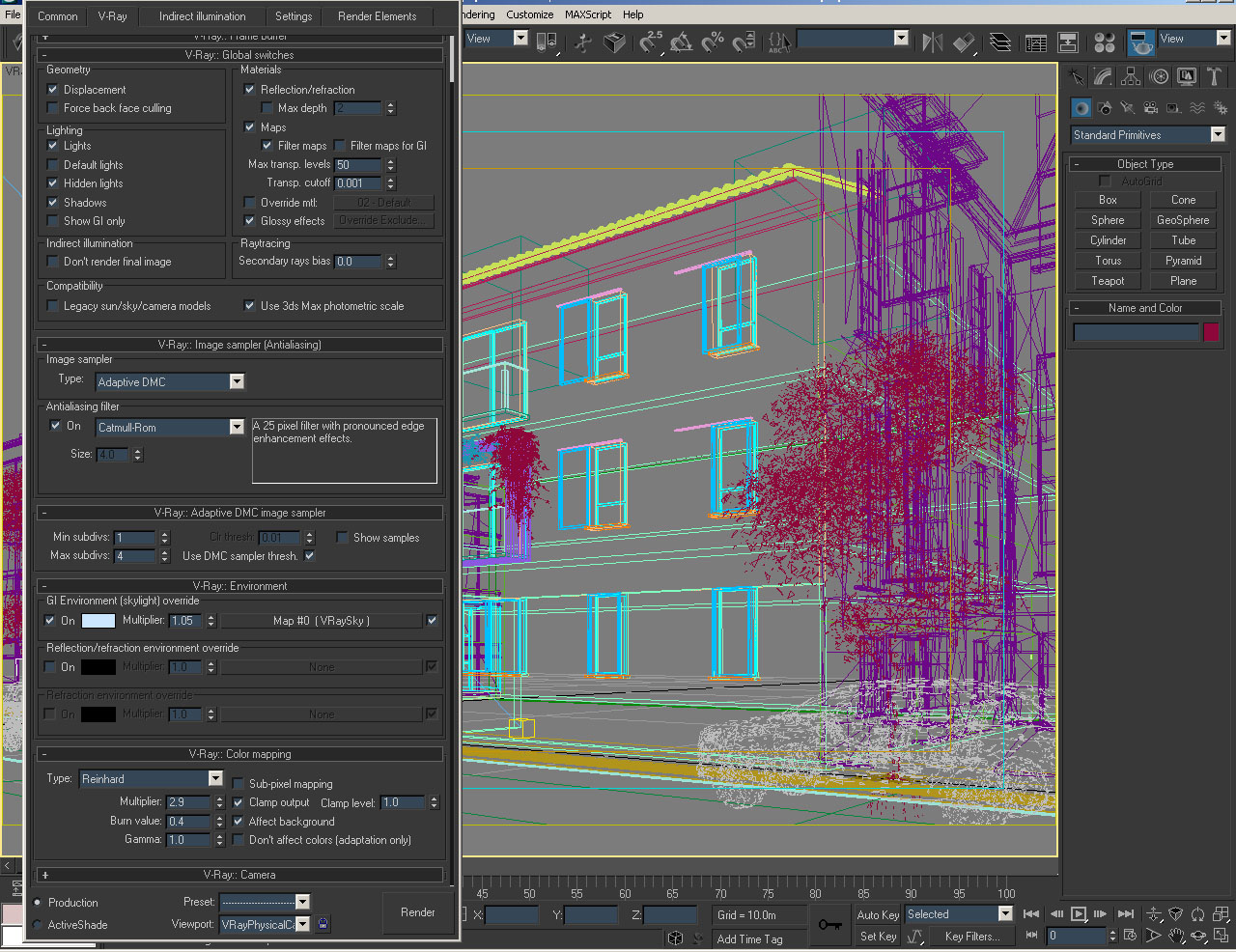Select the Shapes creation category
The height and width of the screenshot is (952, 1236).
(1105, 108)
